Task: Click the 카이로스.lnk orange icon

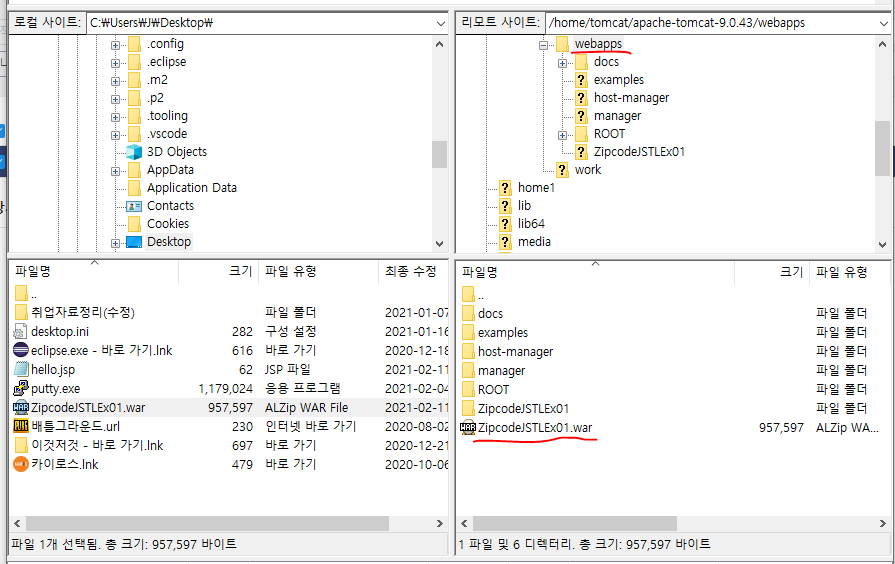Action: click(21, 464)
